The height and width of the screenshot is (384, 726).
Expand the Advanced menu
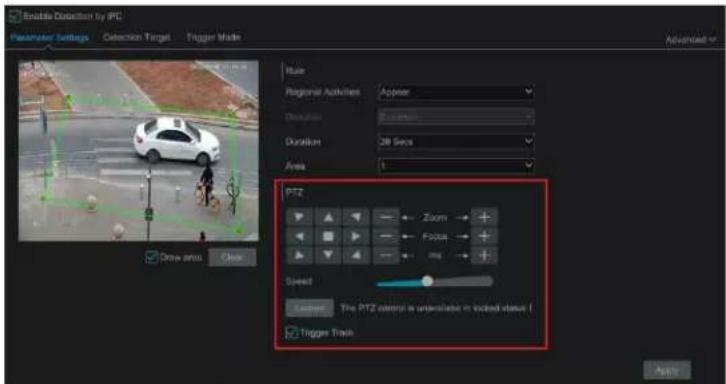(691, 40)
